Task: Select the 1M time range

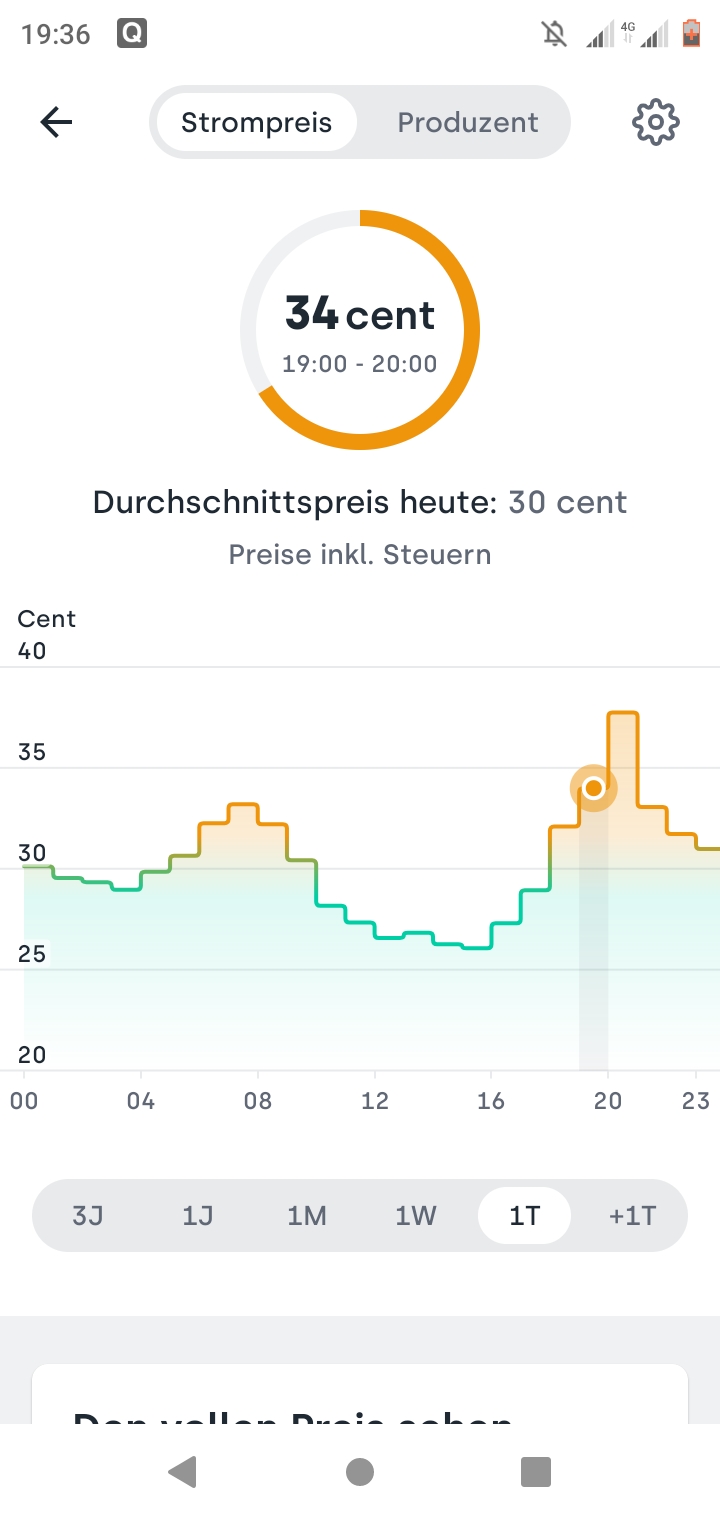Action: (x=307, y=1216)
